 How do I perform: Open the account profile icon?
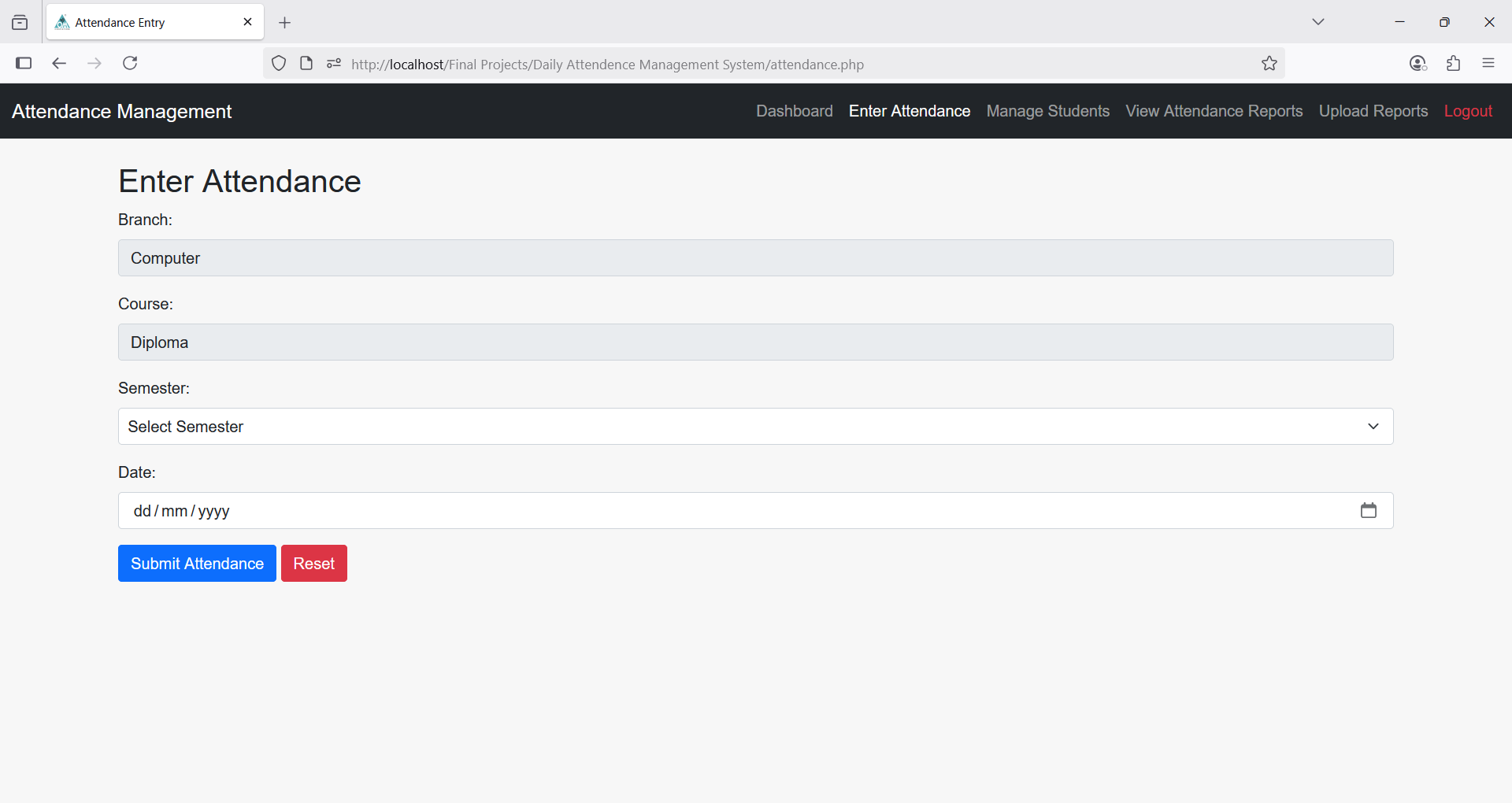tap(1417, 64)
